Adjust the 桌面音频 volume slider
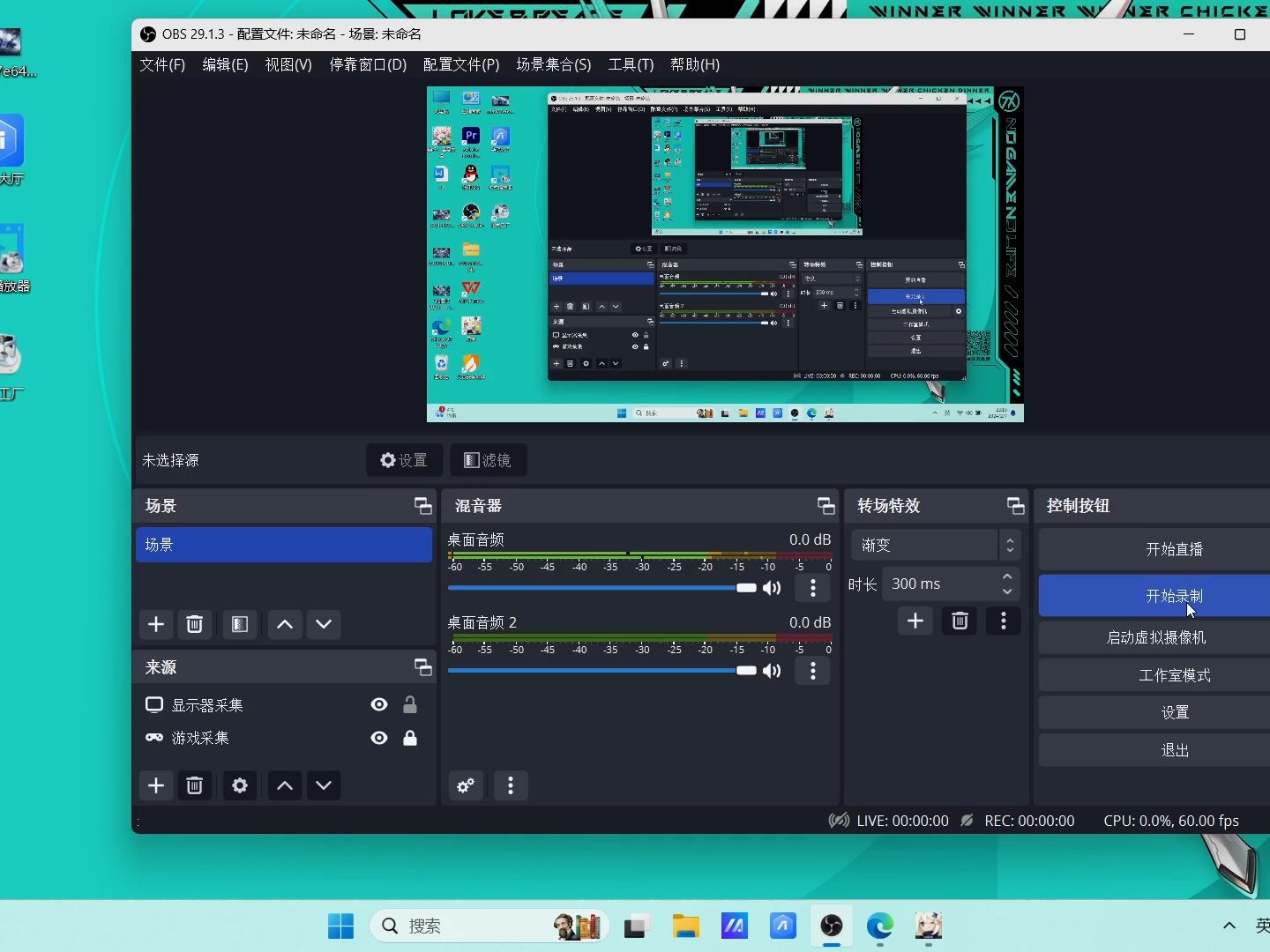Viewport: 1270px width, 952px height. point(602,588)
